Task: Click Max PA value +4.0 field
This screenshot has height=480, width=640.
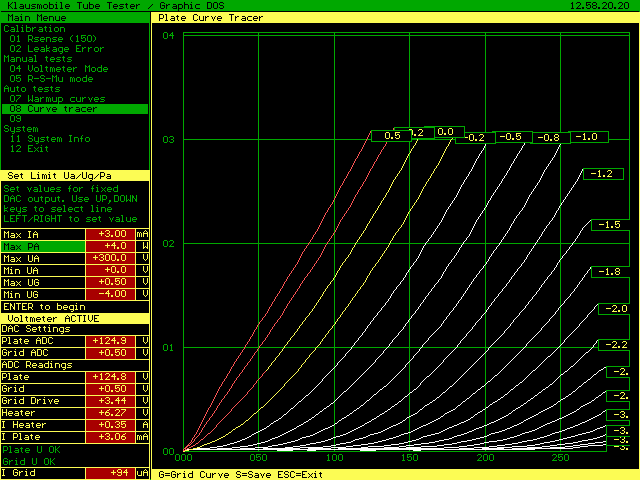Action: point(110,246)
